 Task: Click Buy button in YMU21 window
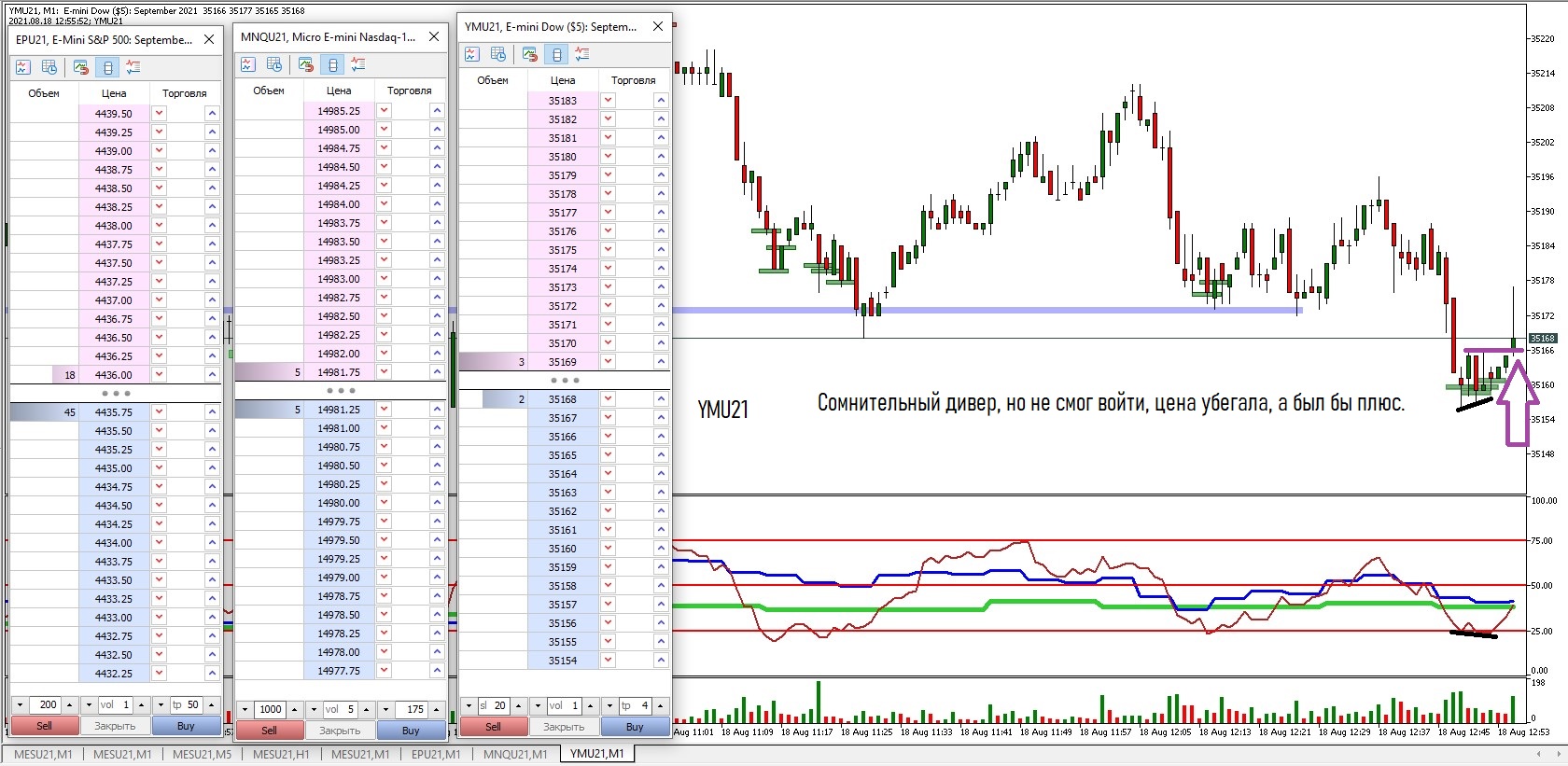pyautogui.click(x=635, y=727)
